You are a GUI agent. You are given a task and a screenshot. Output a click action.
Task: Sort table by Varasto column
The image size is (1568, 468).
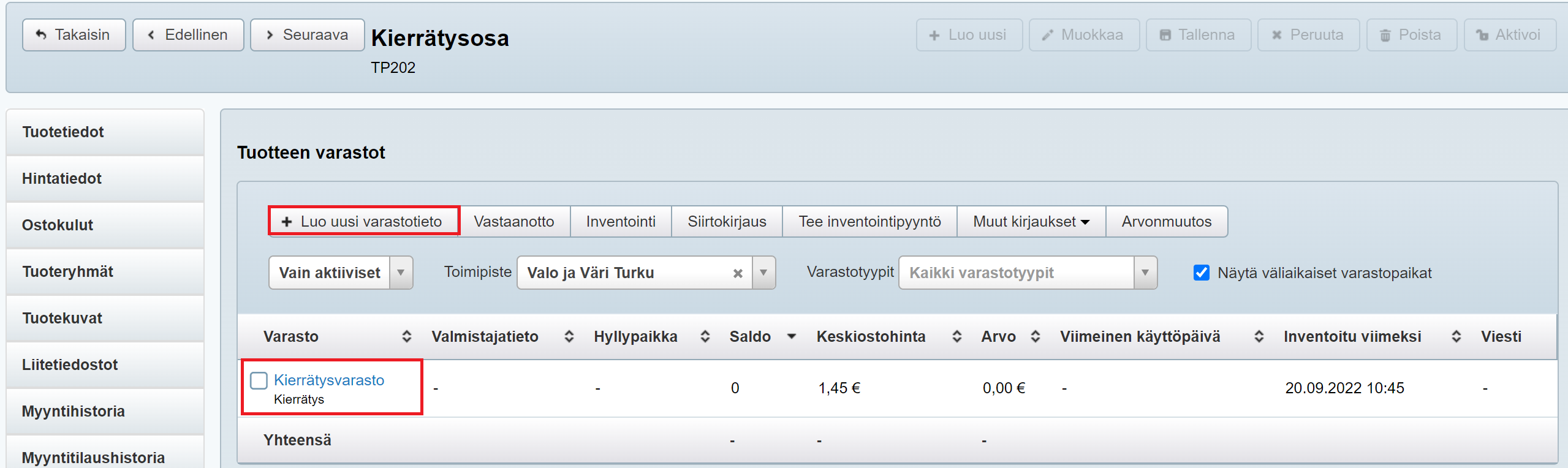coord(406,336)
